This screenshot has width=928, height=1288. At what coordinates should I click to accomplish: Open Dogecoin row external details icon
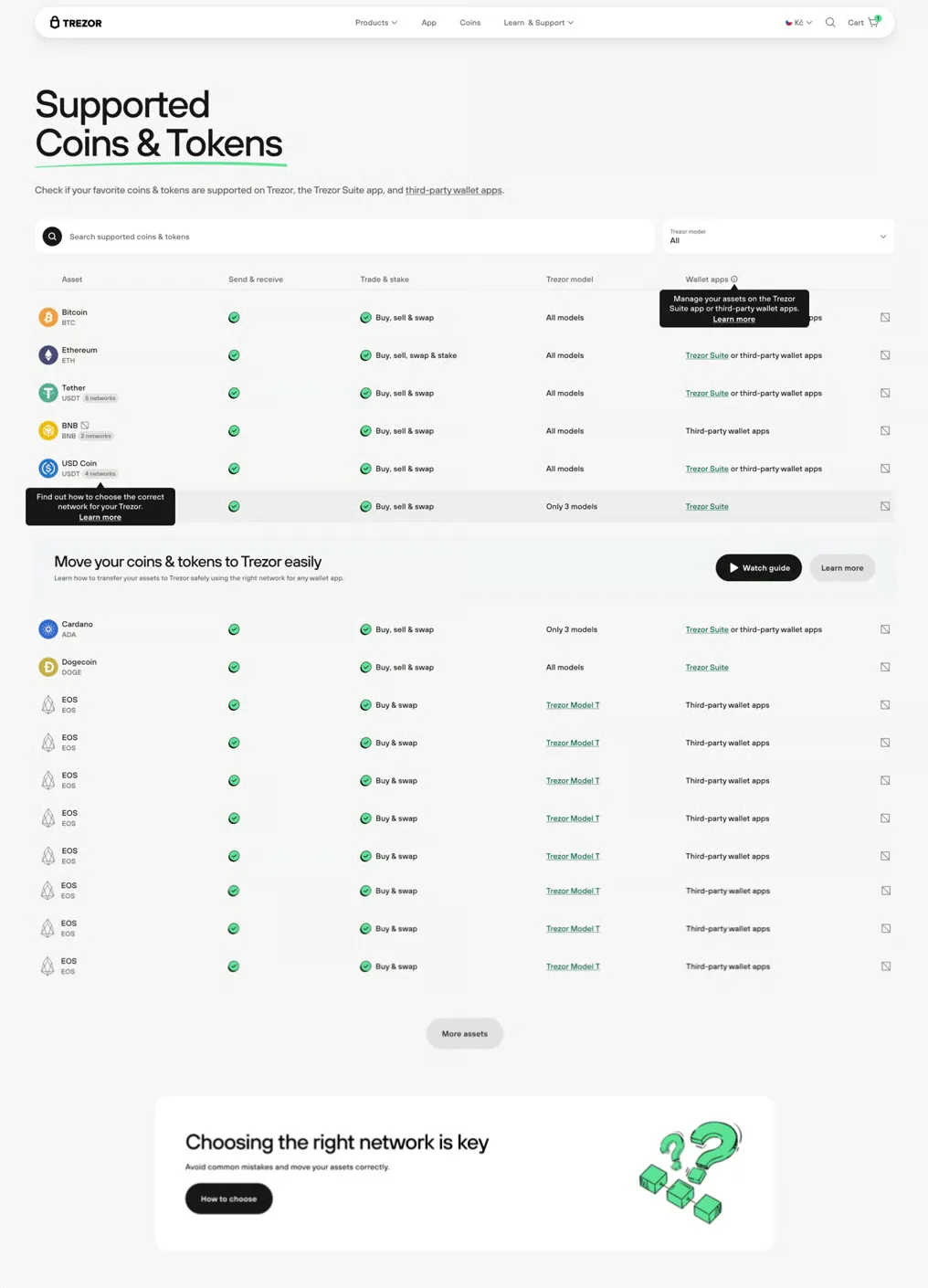tap(885, 668)
